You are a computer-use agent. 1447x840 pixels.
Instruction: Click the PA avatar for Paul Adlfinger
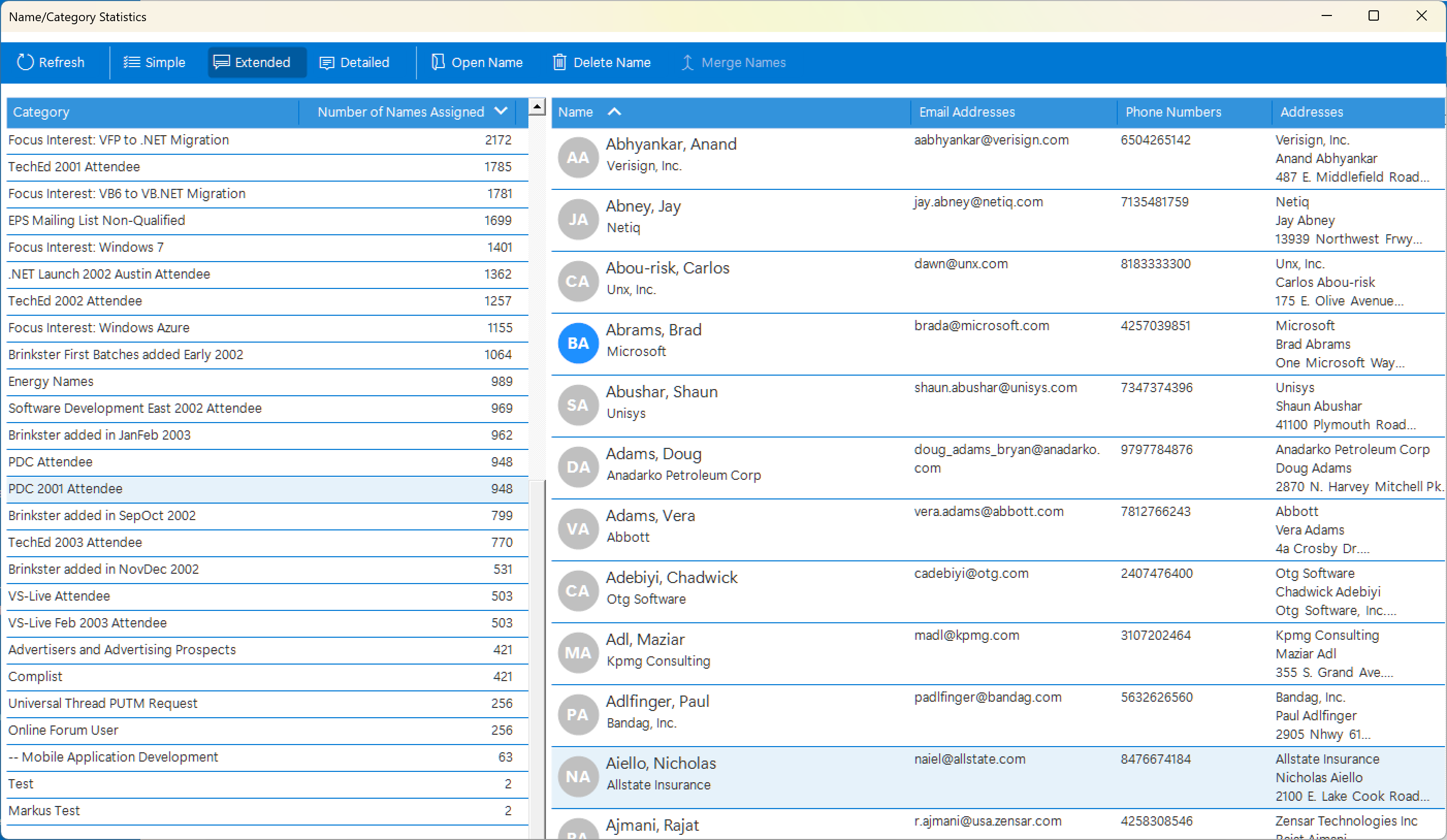tap(577, 715)
